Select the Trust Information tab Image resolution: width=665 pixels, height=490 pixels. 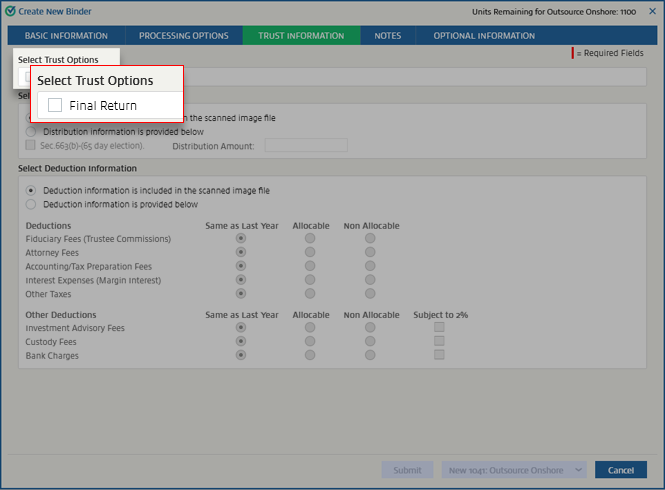pos(301,36)
